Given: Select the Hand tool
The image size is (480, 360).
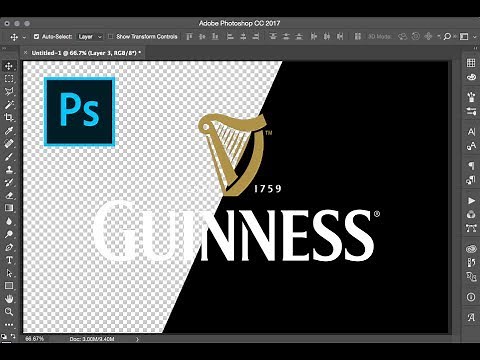Looking at the screenshot, I should [x=9, y=299].
